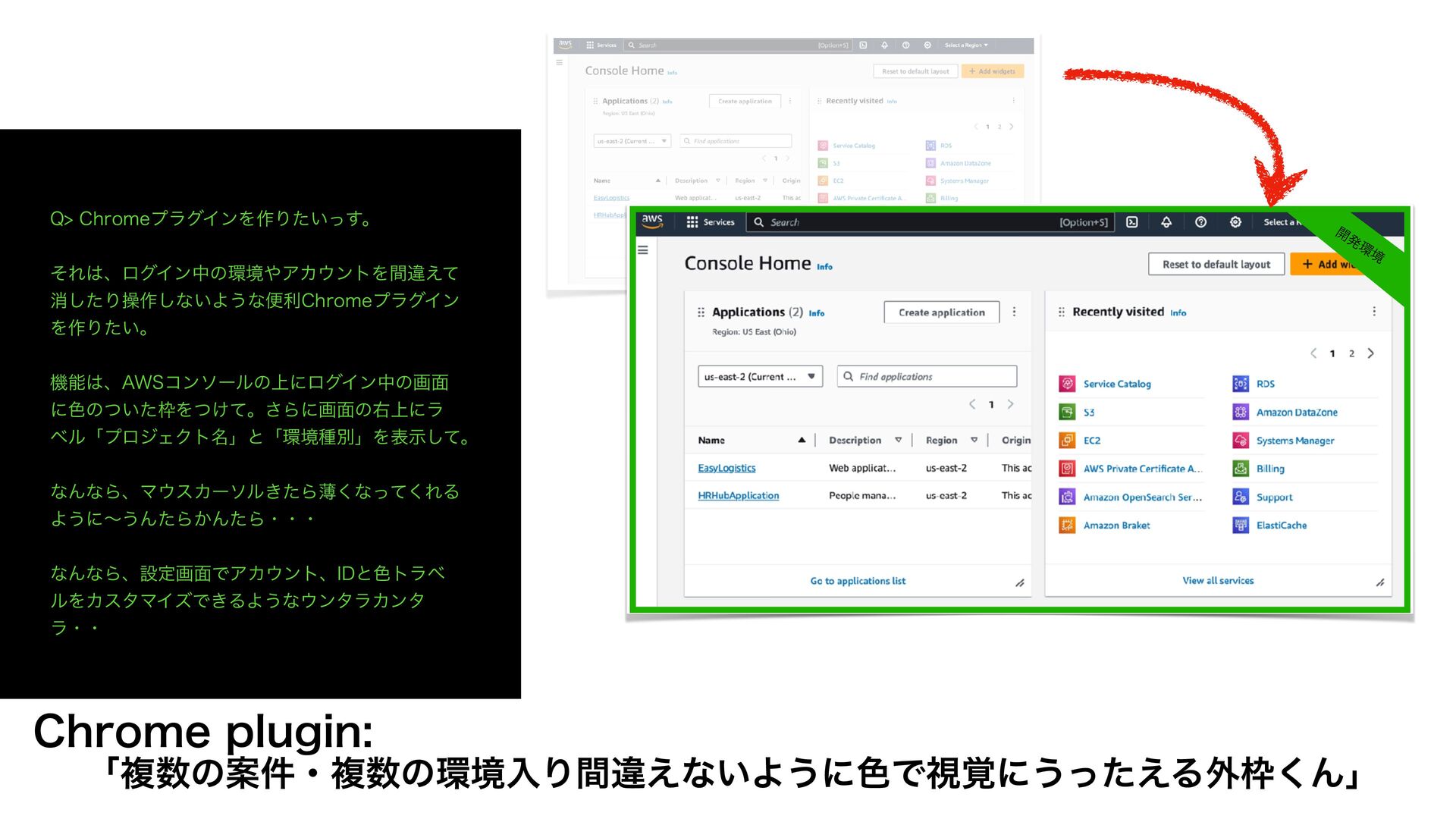Grab the Recently visited widget drag handle

point(1061,312)
